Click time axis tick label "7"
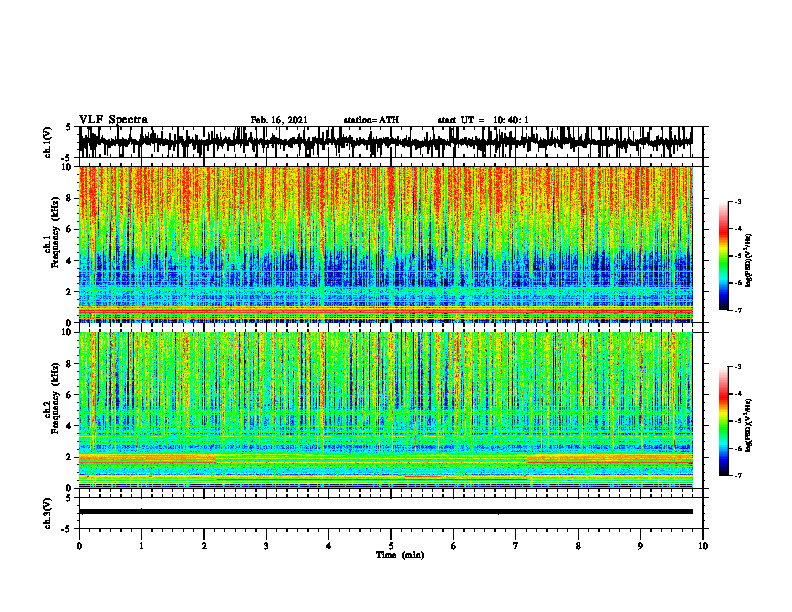This screenshot has width=792, height=612. coord(516,546)
